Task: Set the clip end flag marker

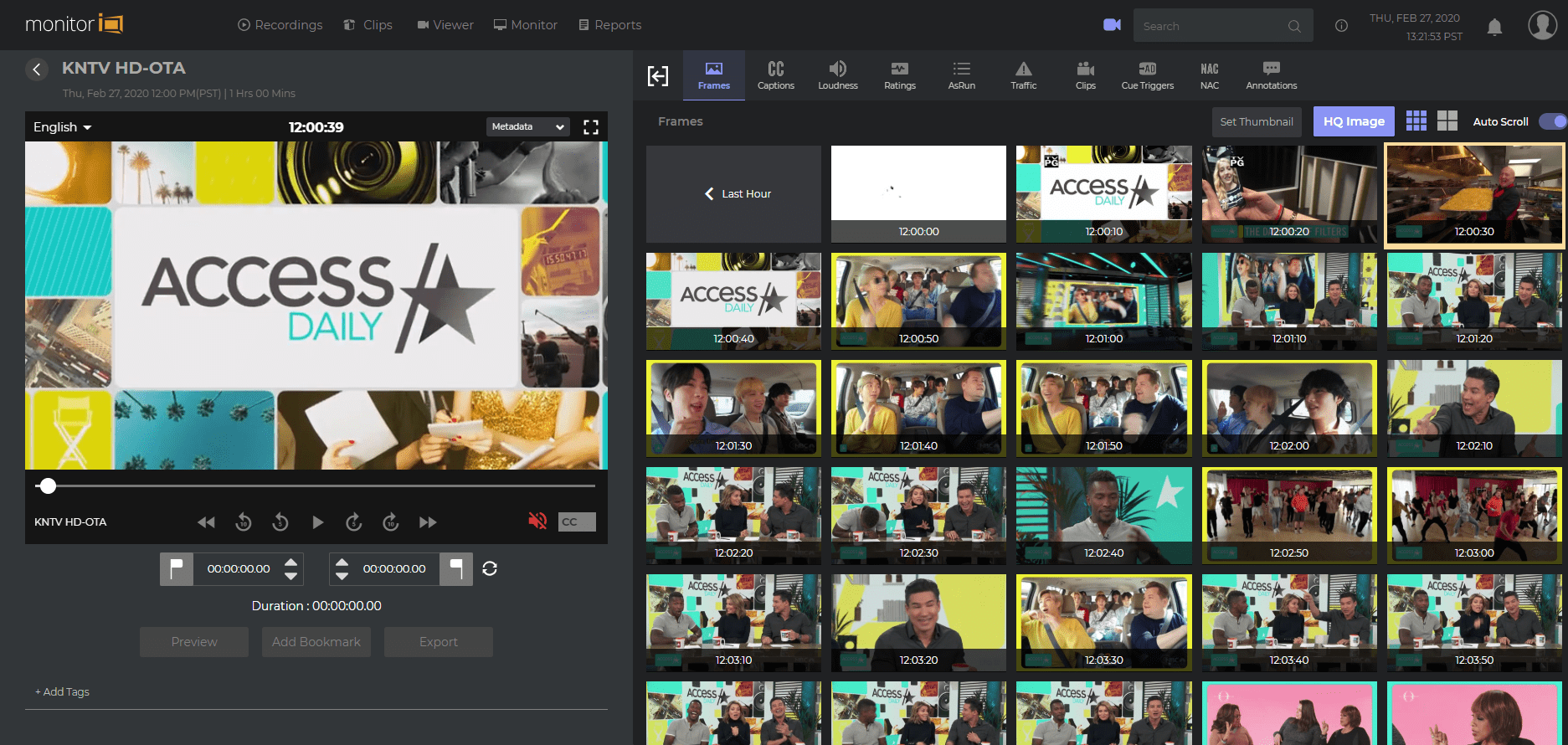Action: tap(456, 569)
